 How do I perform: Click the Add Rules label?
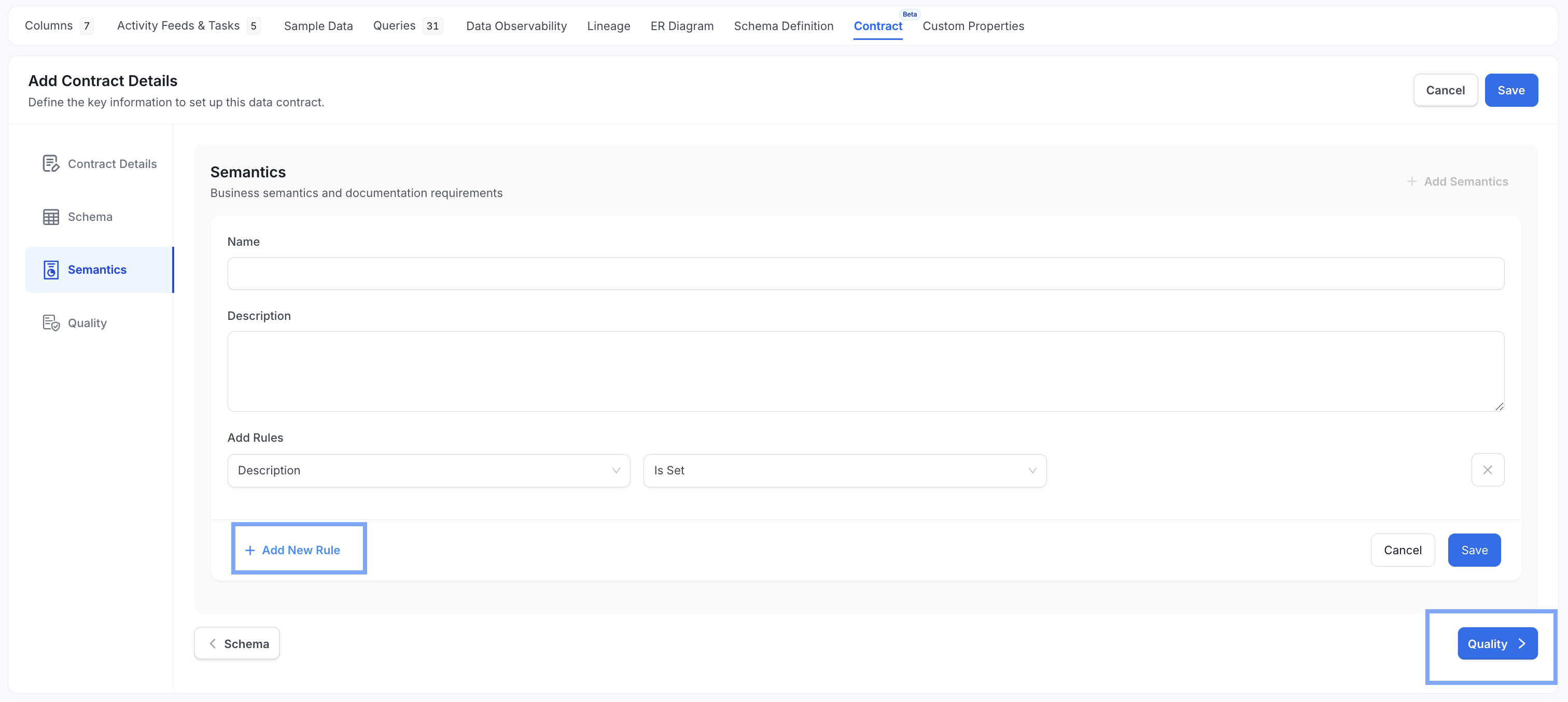tap(255, 438)
